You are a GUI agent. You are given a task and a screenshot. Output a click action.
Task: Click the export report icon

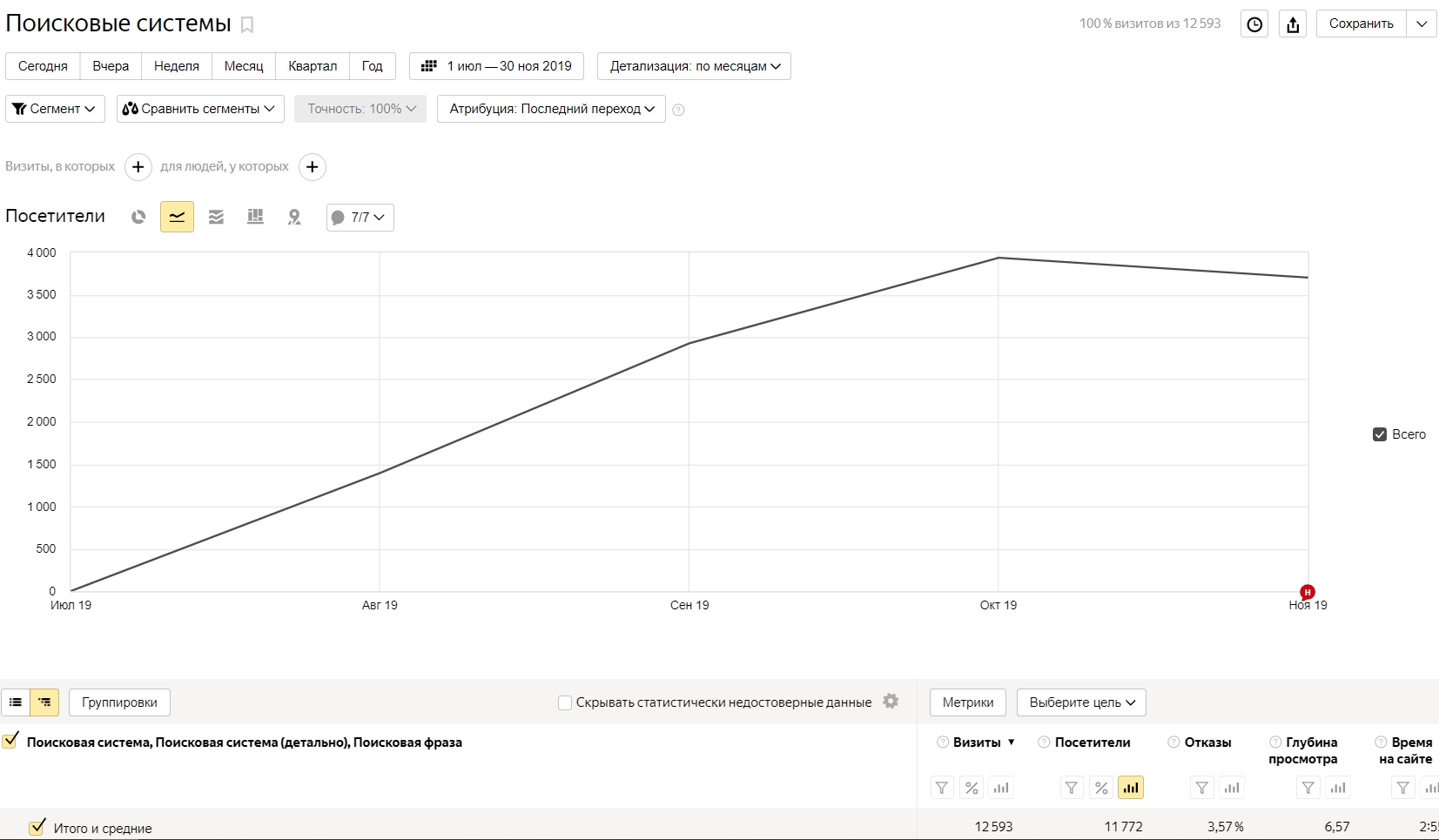click(x=1293, y=24)
